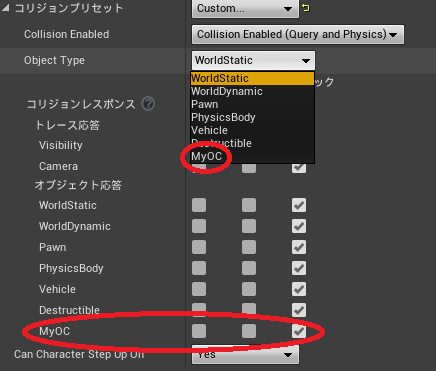Click the Destructible object response label
Screen dimensions: 436x371
tap(69, 310)
